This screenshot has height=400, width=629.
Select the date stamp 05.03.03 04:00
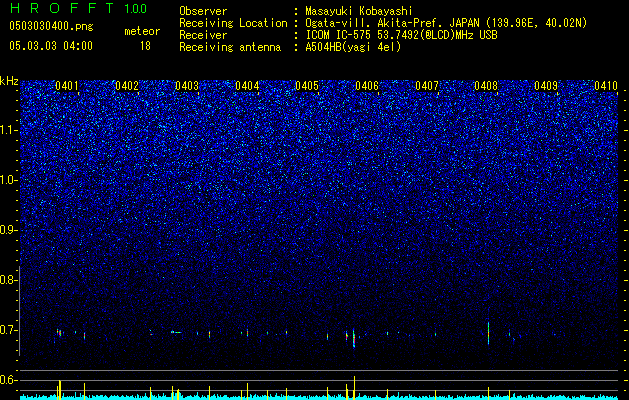click(x=51, y=46)
